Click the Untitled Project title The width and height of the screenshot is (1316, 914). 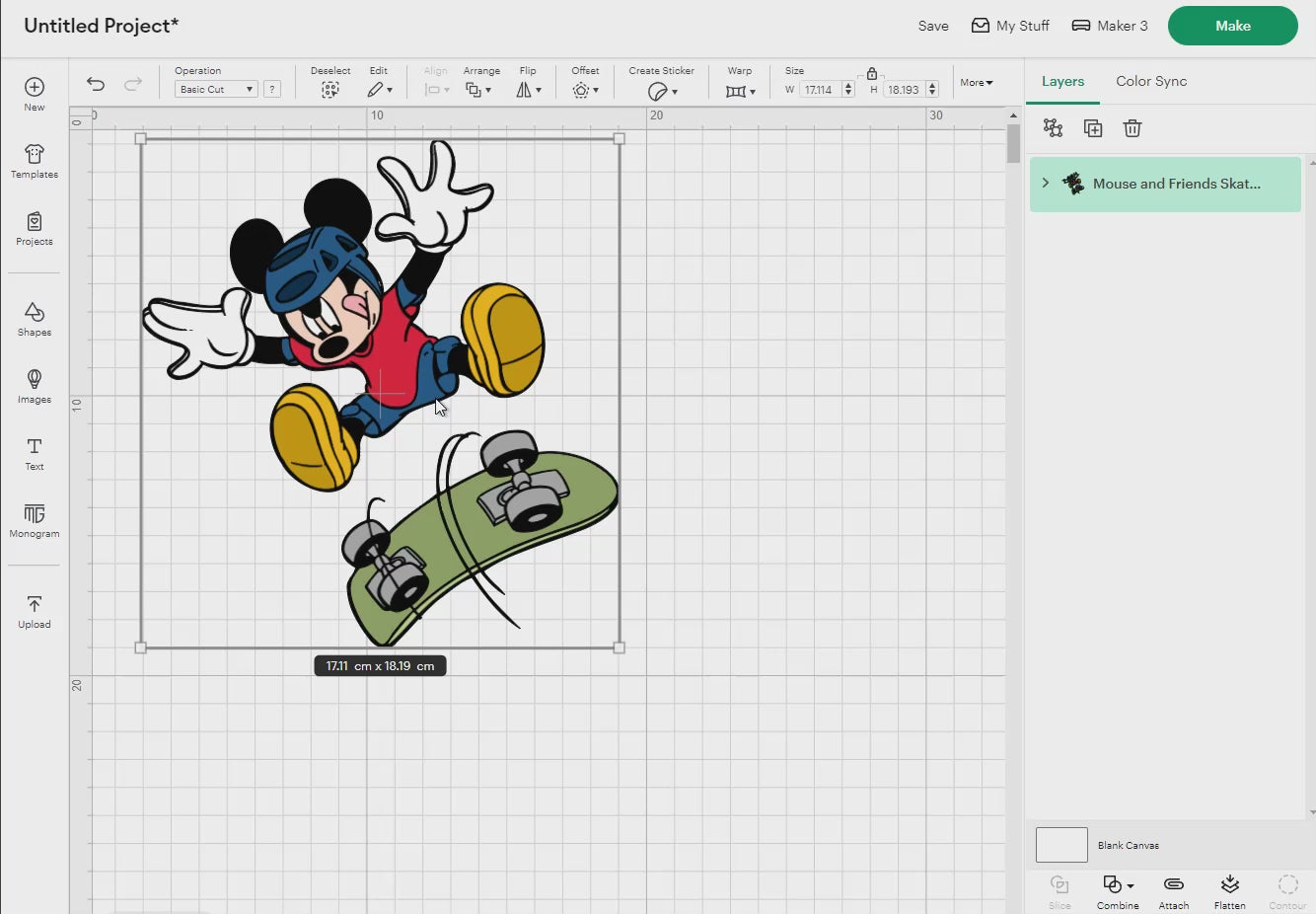pos(101,26)
